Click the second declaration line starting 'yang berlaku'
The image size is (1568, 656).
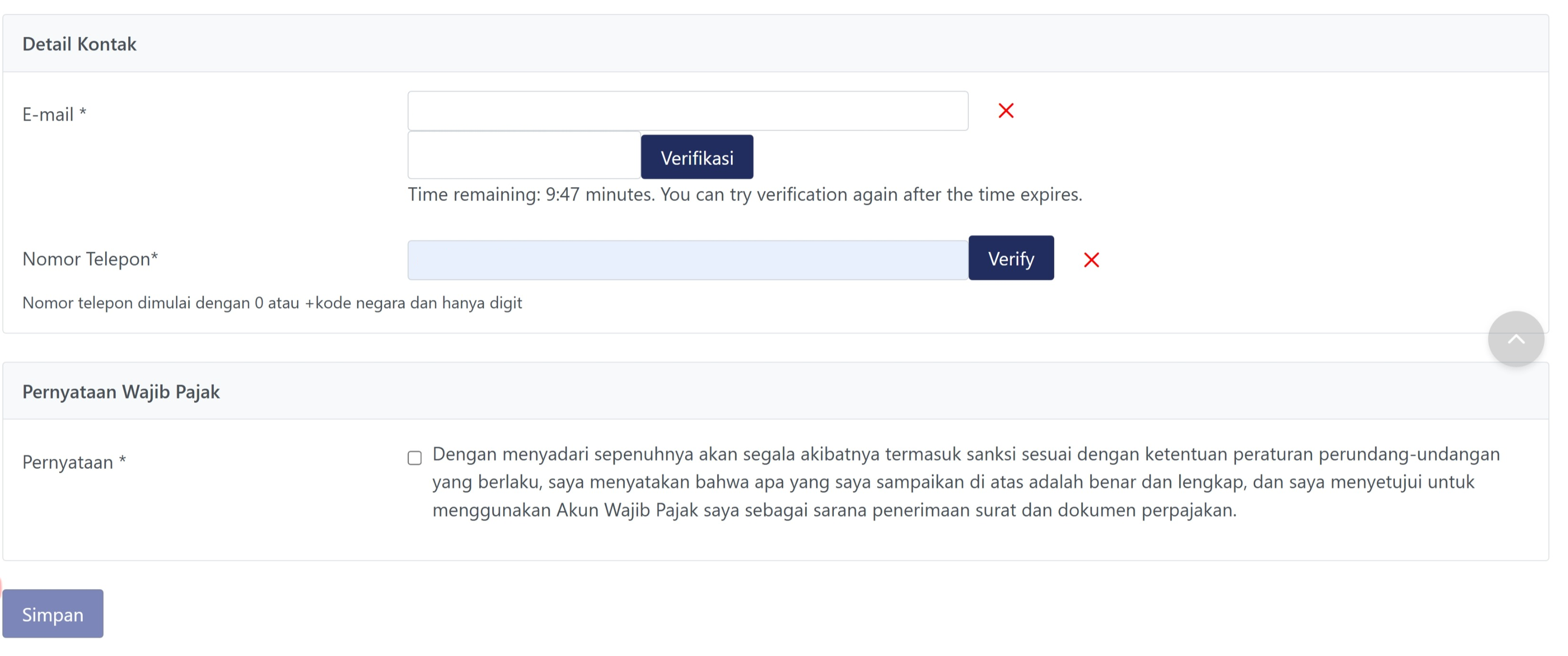click(952, 482)
